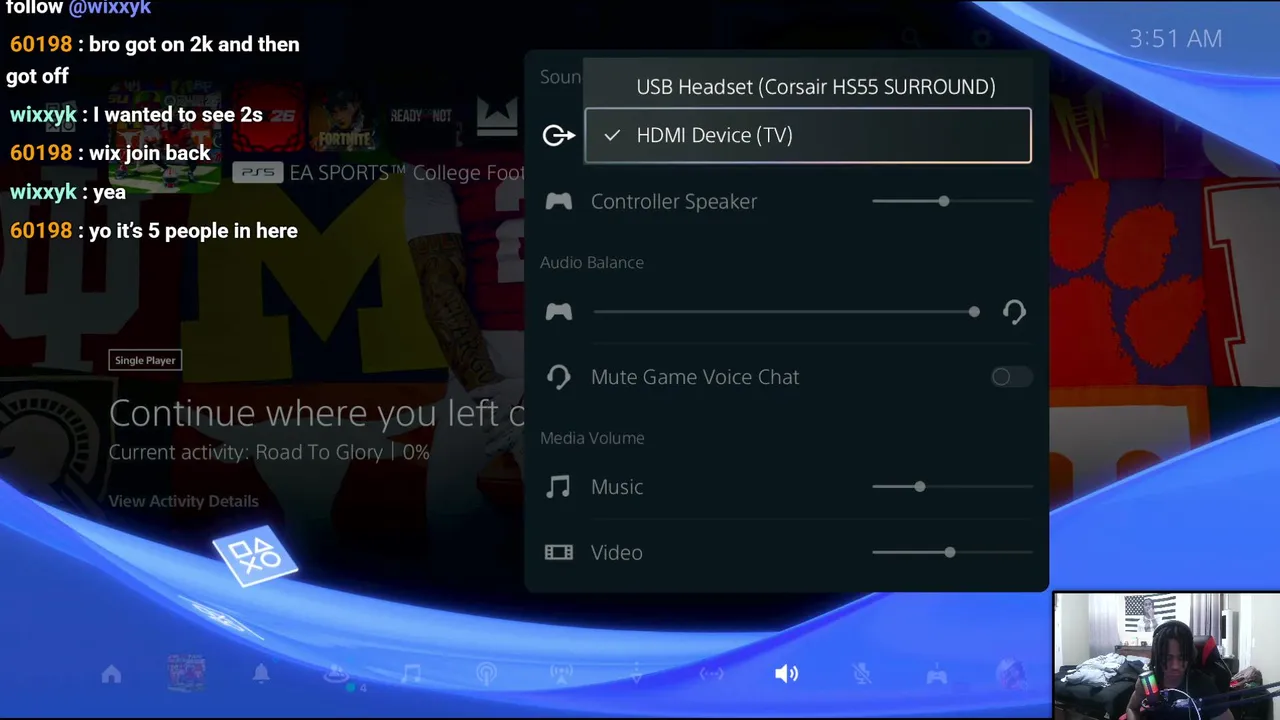Open Notifications bell in control center
This screenshot has height=720, width=1280.
261,674
